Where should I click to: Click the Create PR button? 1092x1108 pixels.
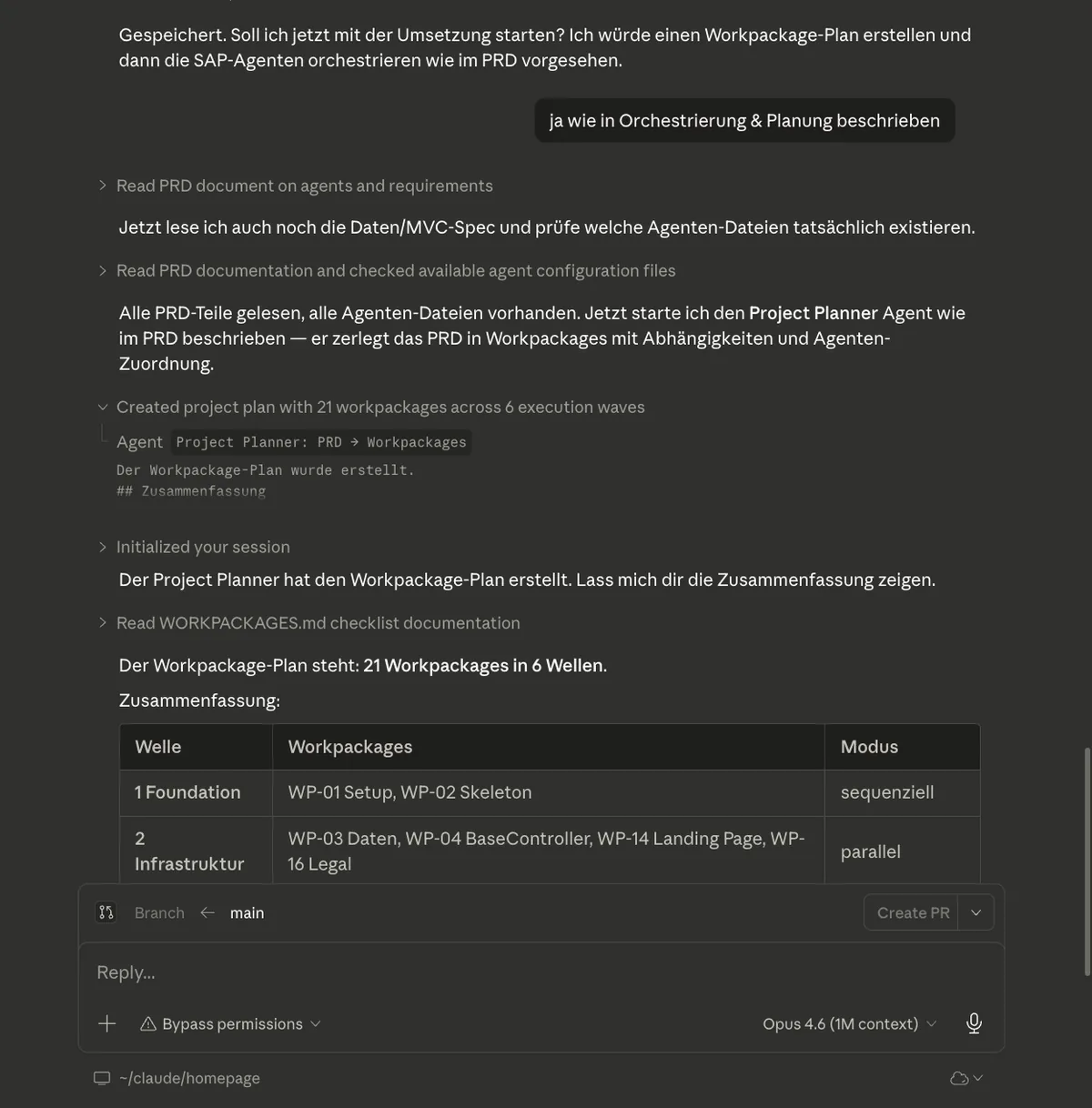(912, 912)
